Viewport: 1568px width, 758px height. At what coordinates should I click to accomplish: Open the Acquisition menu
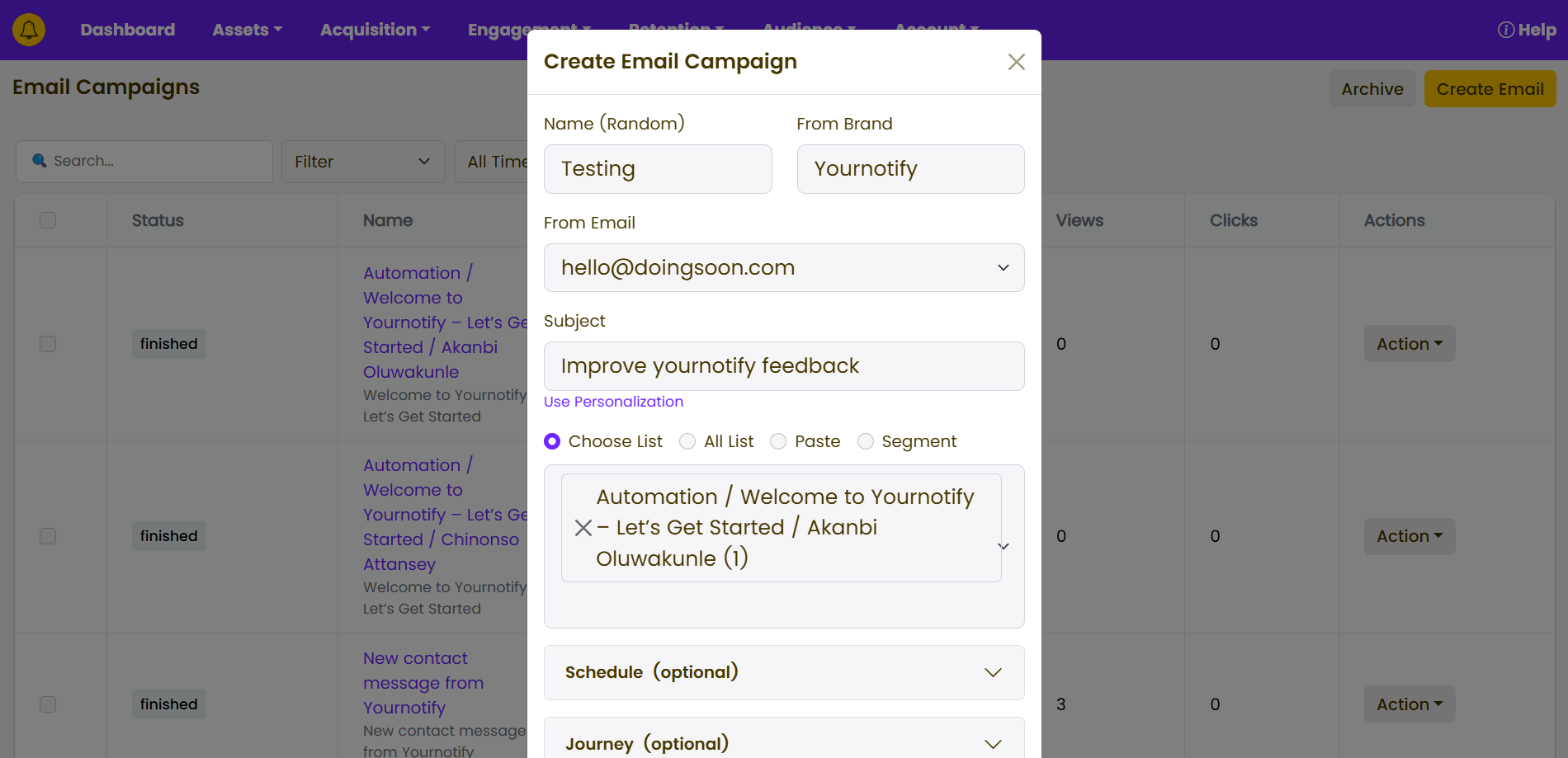tap(375, 30)
